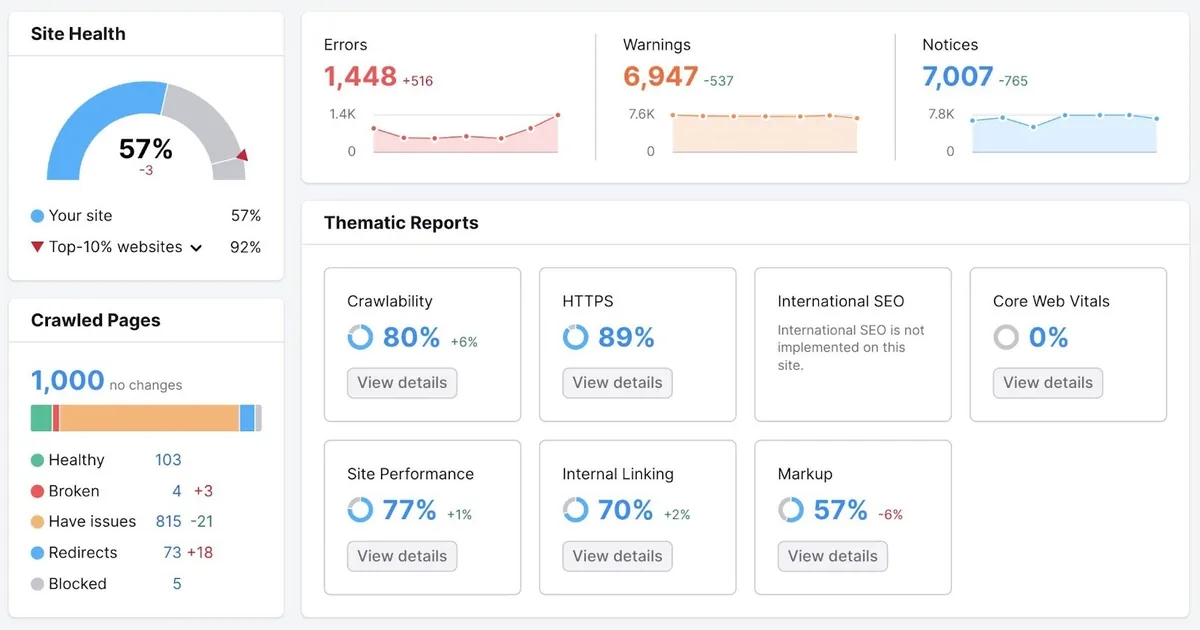Click the Warnings count 6,947
The height and width of the screenshot is (630, 1200).
(x=660, y=77)
